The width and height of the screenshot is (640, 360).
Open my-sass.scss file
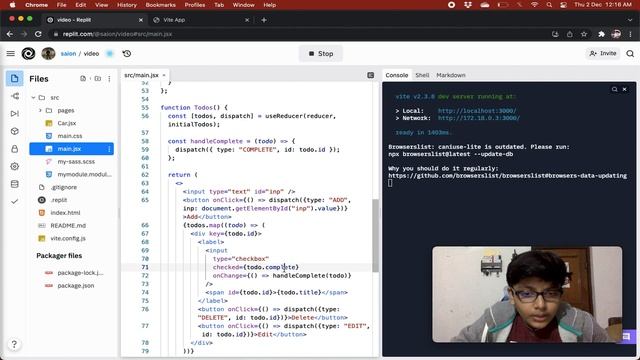(76, 162)
